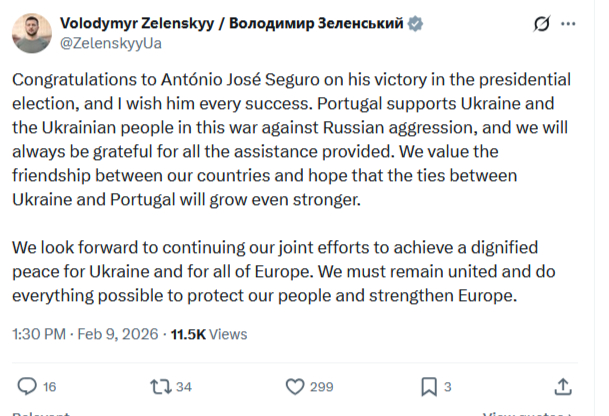Click the Feb 9, 2026 date
This screenshot has width=609, height=416.
(x=118, y=333)
